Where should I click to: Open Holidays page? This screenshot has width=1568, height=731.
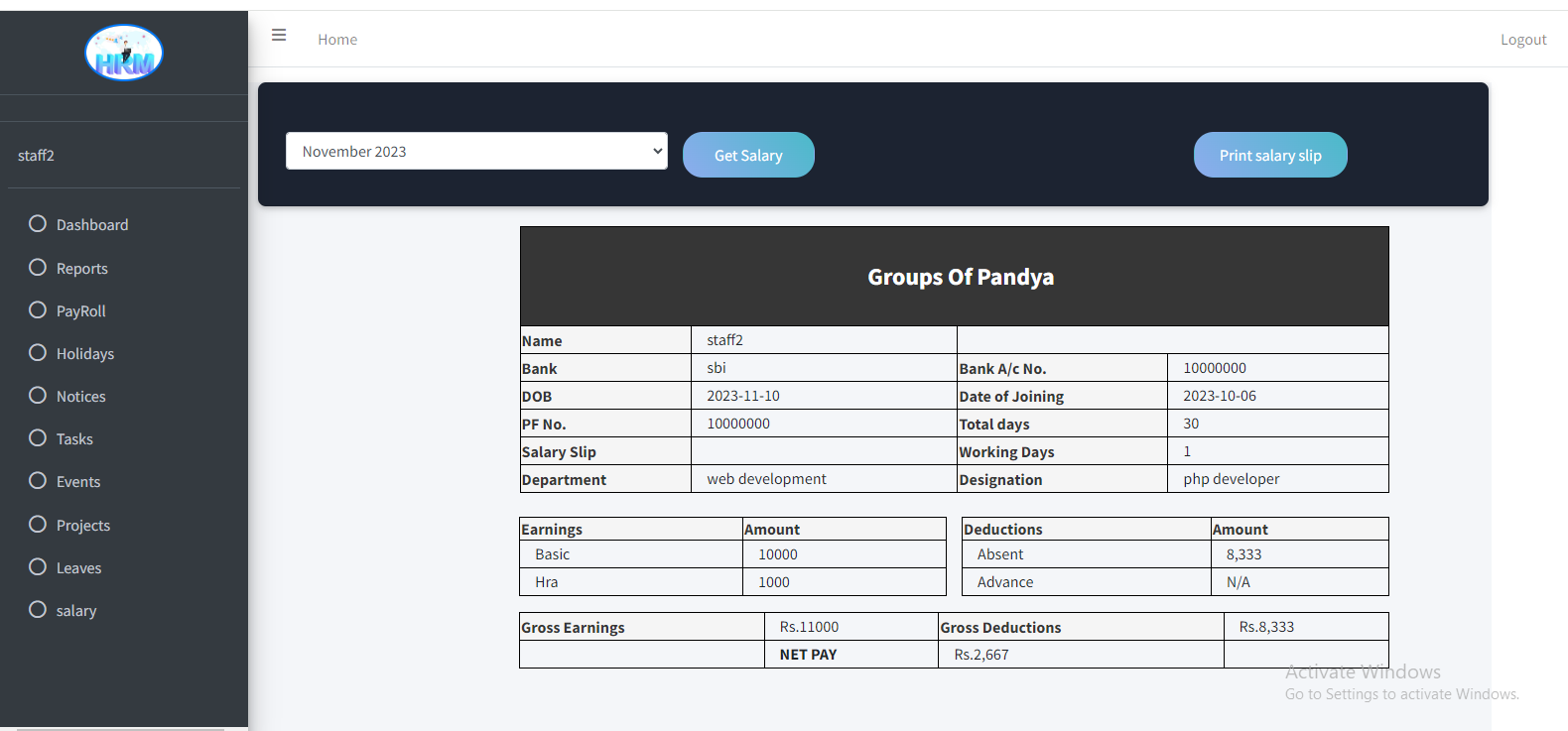pos(85,354)
